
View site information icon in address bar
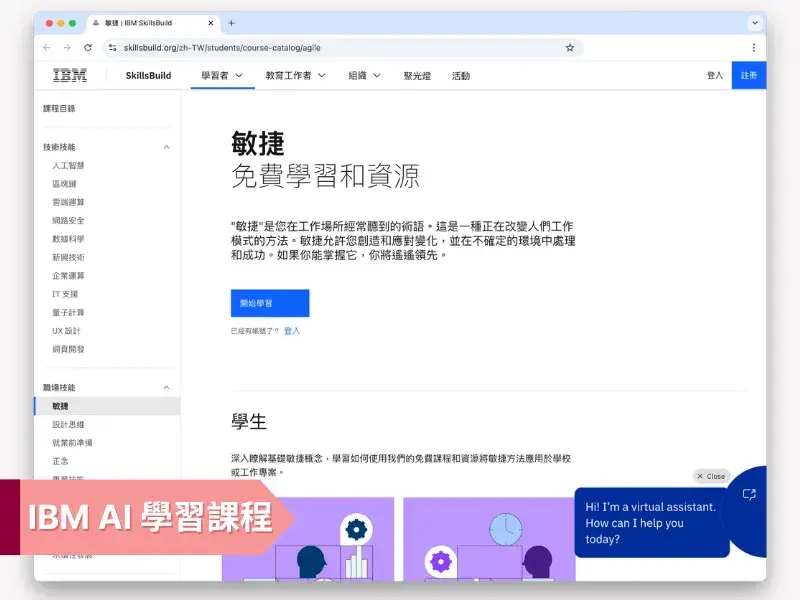click(112, 47)
